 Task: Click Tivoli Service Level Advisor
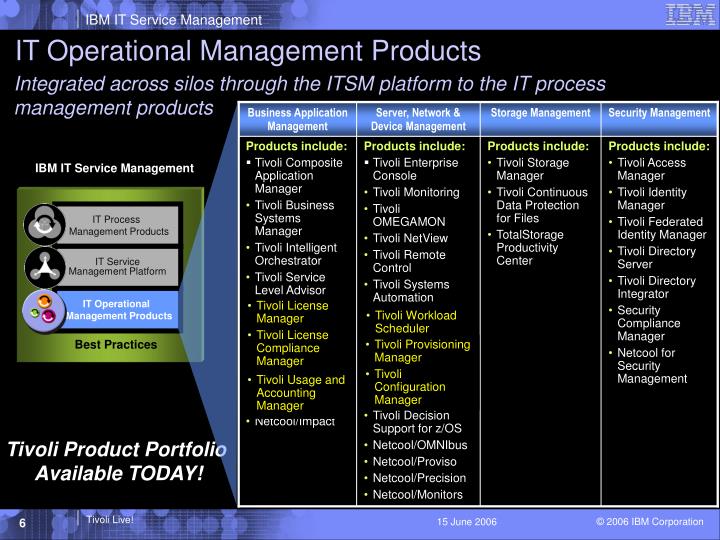[290, 283]
